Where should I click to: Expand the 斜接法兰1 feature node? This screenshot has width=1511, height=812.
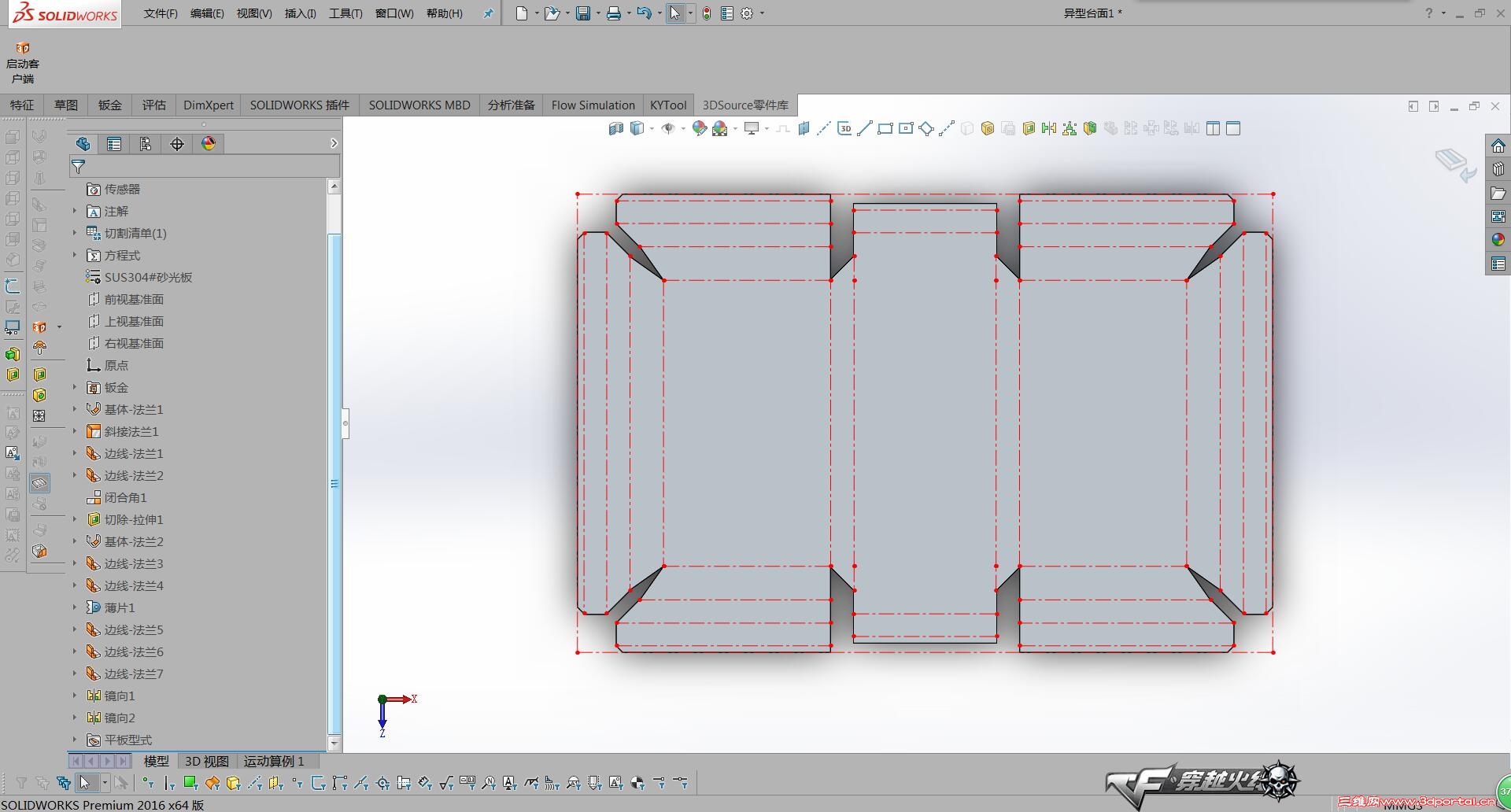75,431
